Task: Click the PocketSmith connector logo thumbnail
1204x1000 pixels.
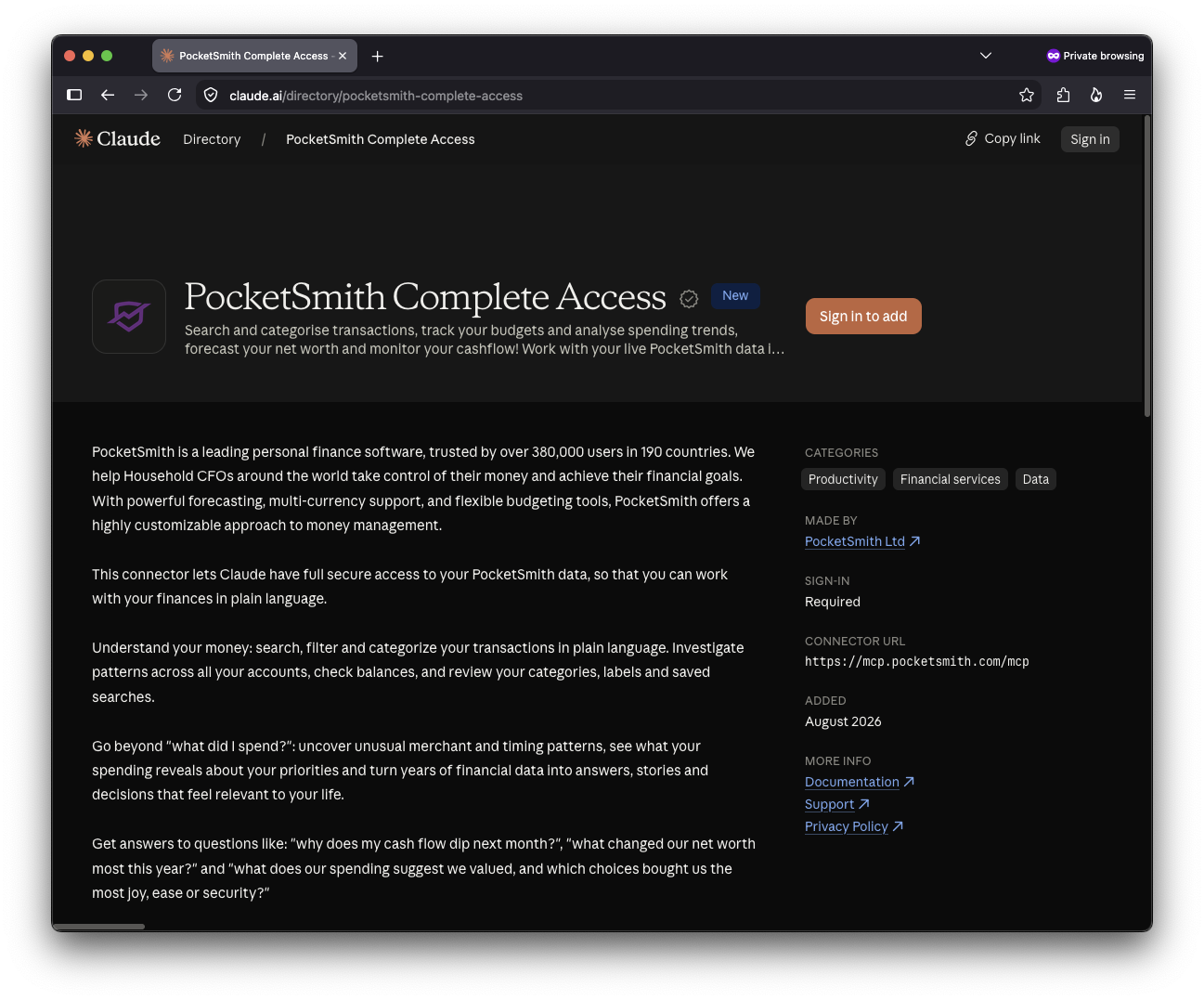Action: pyautogui.click(x=129, y=317)
